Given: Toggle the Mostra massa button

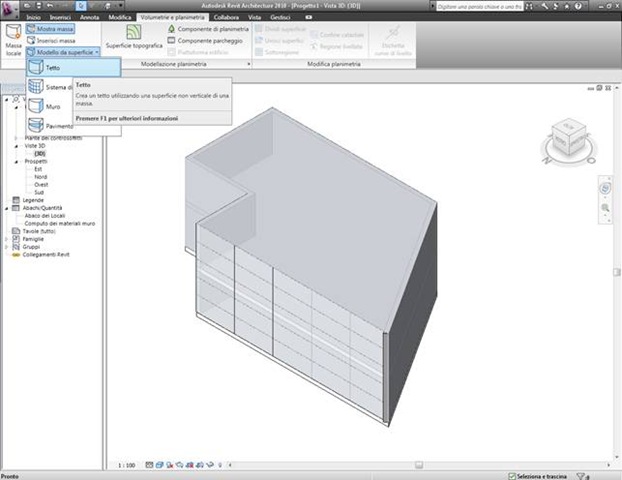Looking at the screenshot, I should tap(50, 29).
